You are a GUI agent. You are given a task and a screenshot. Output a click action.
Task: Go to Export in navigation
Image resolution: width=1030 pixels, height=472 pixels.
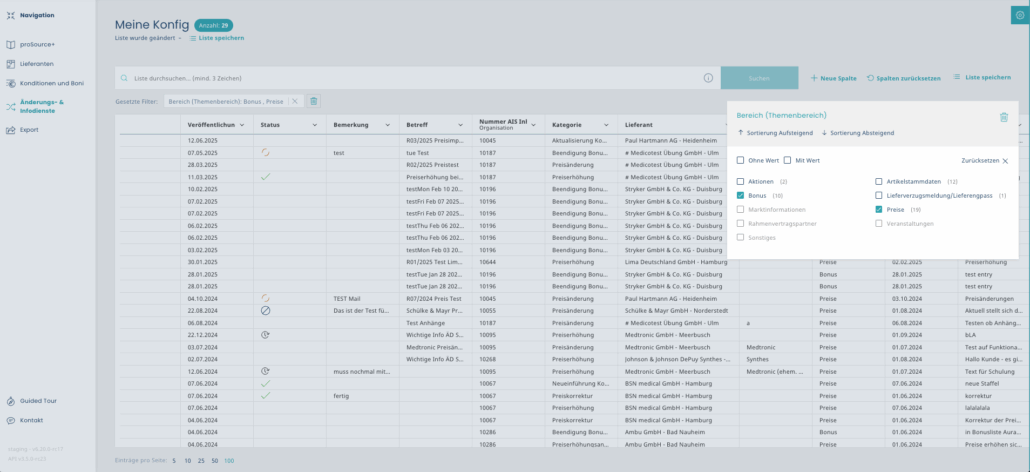29,130
